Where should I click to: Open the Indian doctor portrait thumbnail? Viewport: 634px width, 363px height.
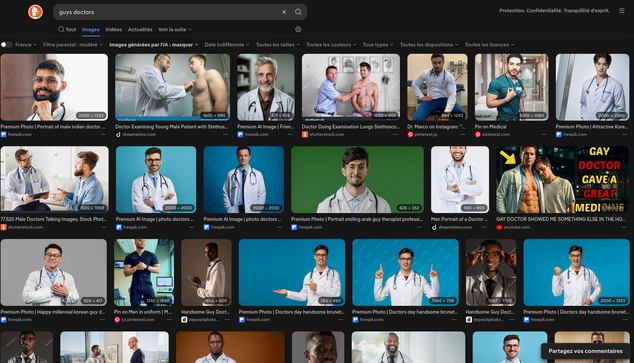tap(54, 87)
